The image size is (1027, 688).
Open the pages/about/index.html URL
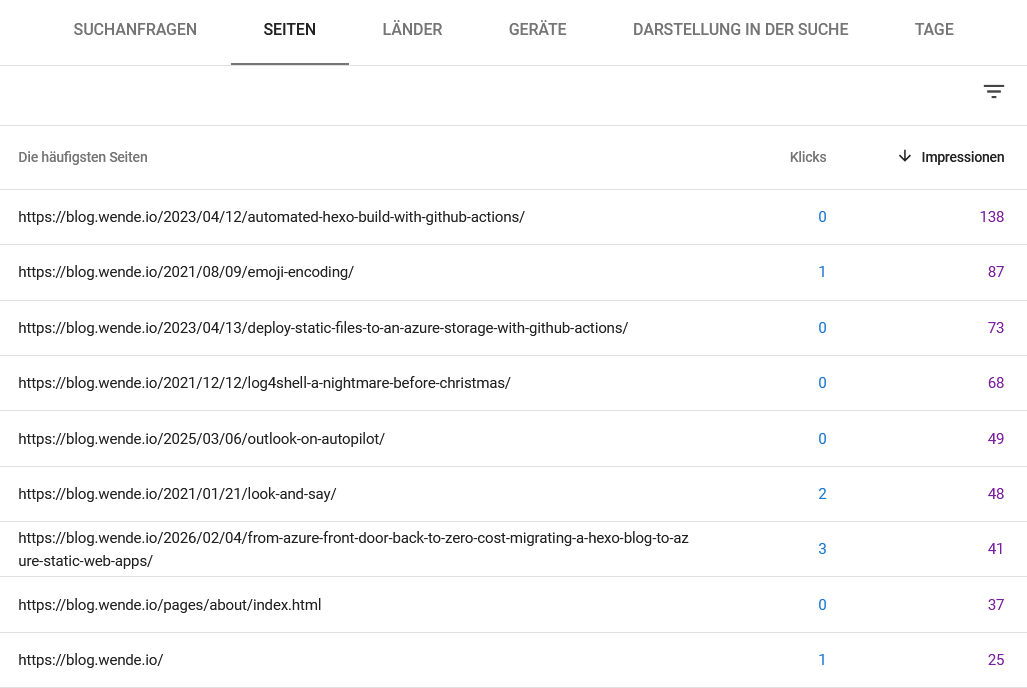(170, 604)
